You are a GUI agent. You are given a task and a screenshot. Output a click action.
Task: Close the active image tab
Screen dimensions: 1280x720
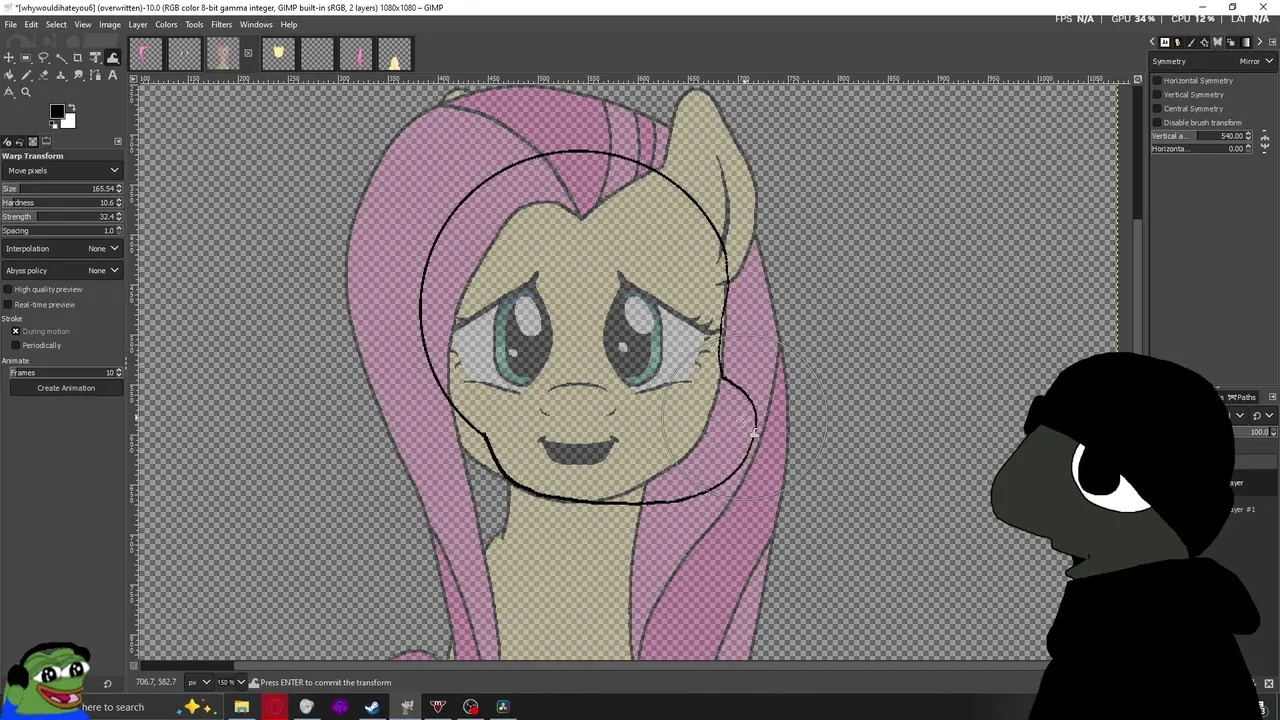(248, 53)
